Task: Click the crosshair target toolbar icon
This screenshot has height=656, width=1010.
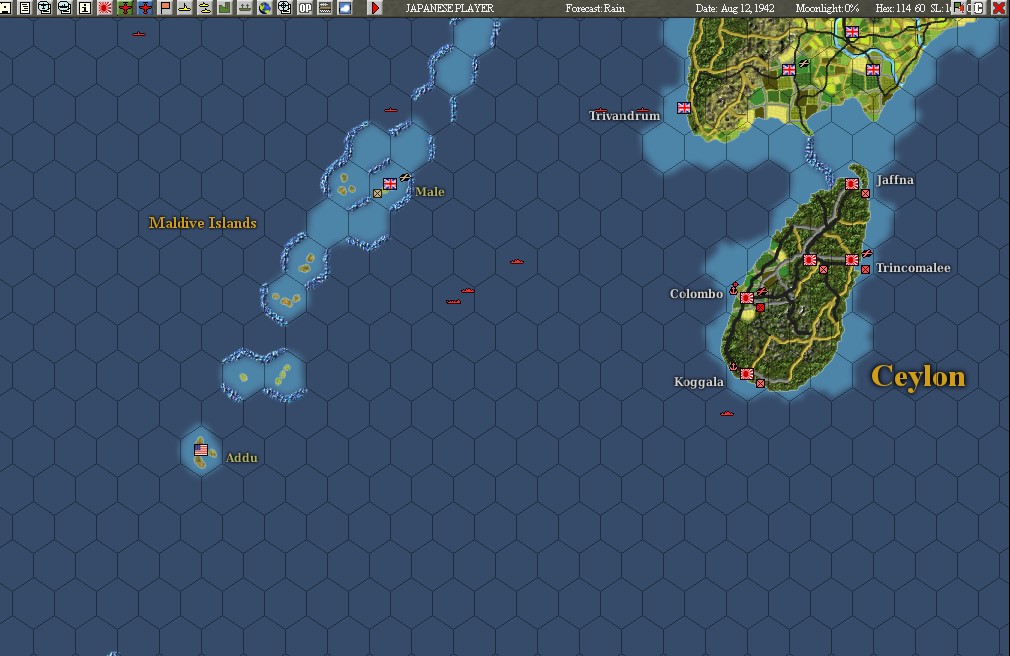Action: point(285,8)
